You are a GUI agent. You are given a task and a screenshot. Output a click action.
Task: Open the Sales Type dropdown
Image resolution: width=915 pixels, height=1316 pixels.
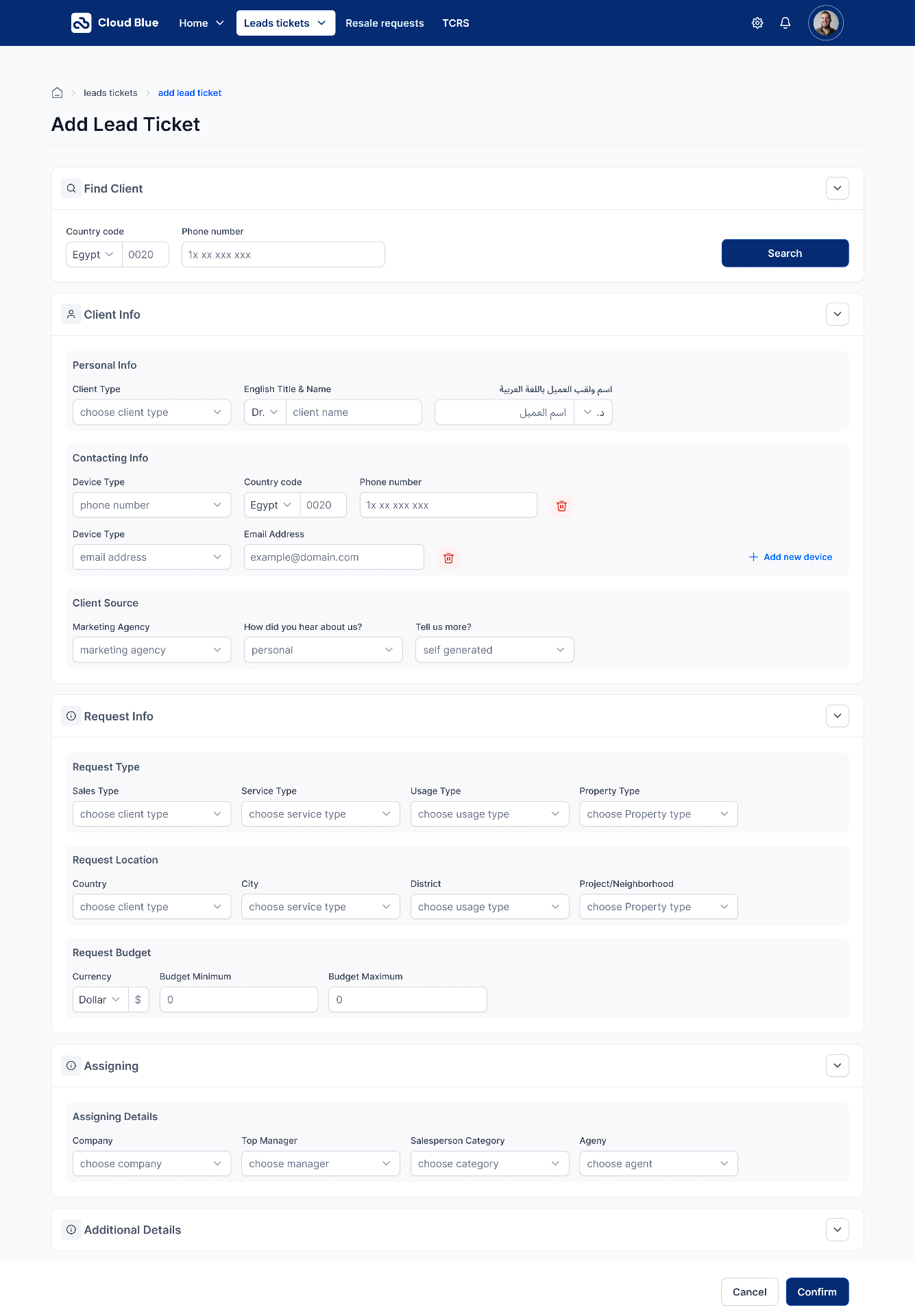coord(151,814)
